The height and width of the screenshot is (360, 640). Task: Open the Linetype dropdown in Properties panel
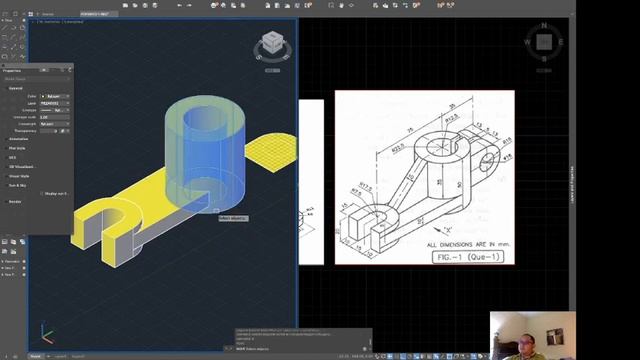click(55, 110)
